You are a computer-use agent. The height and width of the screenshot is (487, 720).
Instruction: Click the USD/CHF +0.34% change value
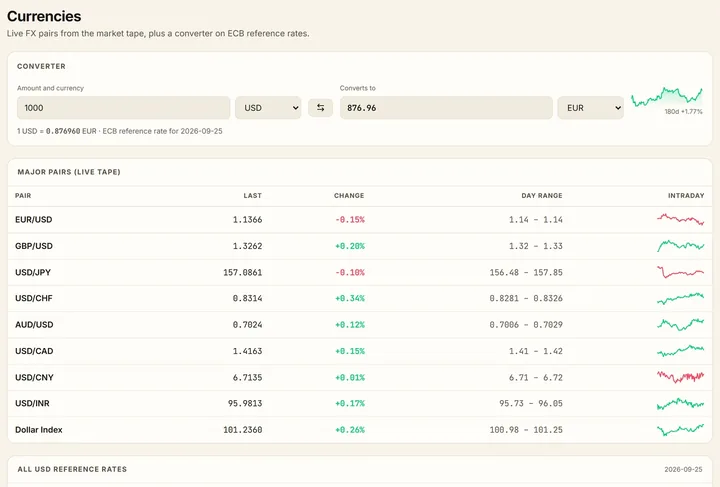tap(350, 298)
